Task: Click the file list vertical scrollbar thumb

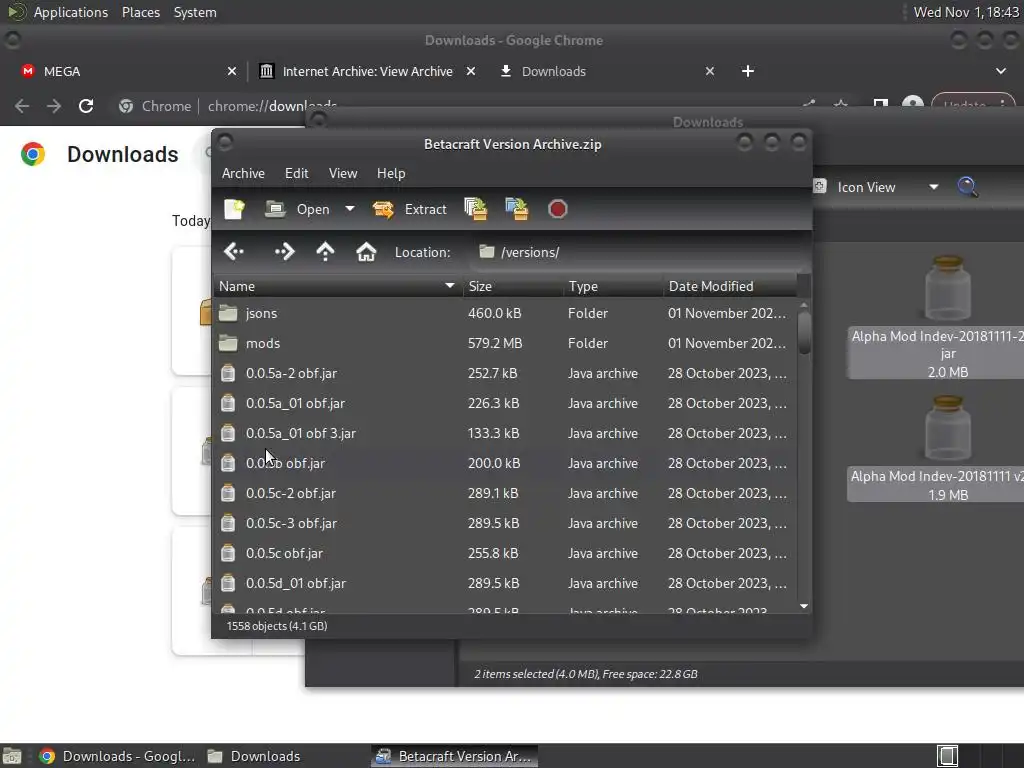Action: (804, 333)
